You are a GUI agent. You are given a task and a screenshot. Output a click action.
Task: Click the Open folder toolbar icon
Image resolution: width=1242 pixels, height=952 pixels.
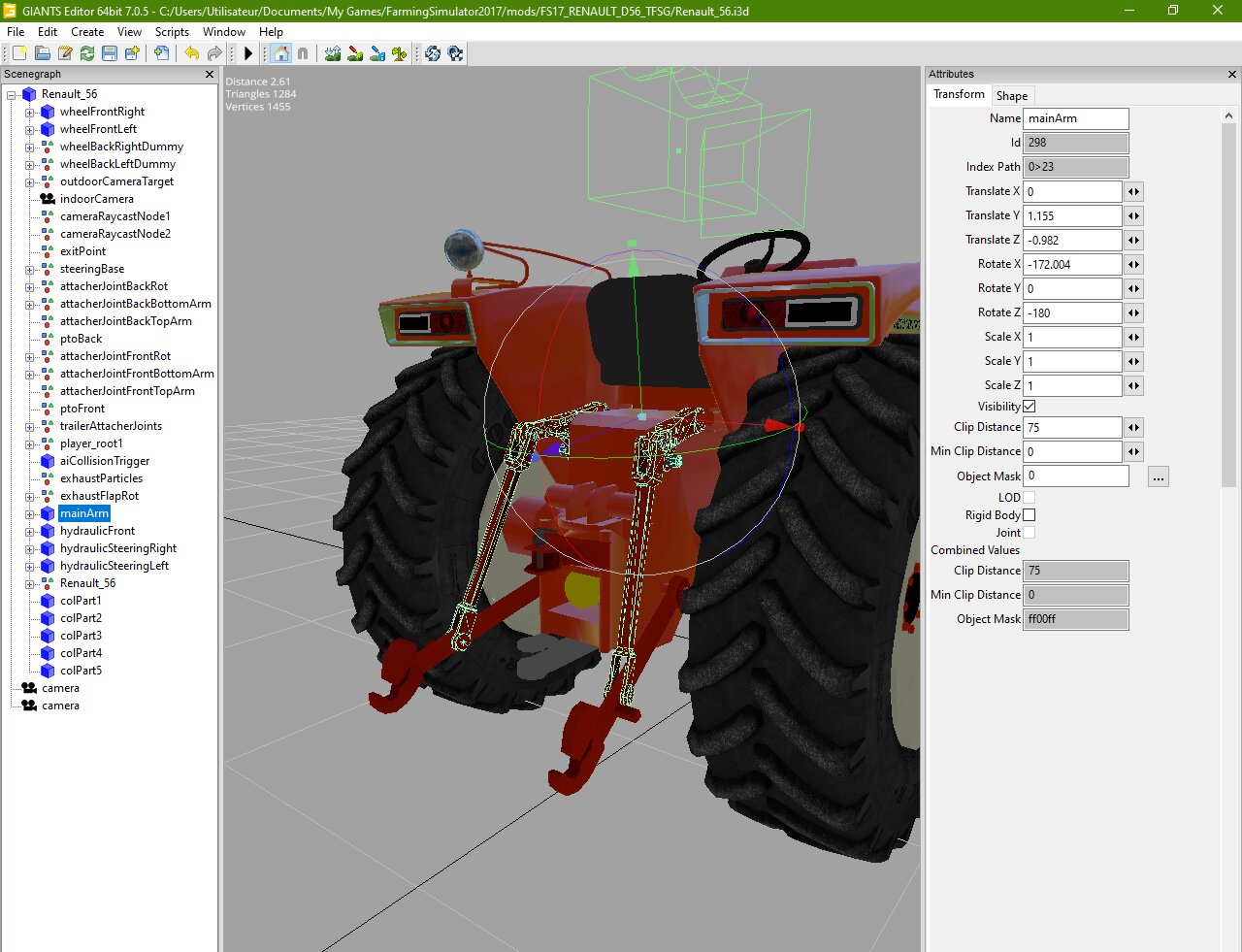43,53
